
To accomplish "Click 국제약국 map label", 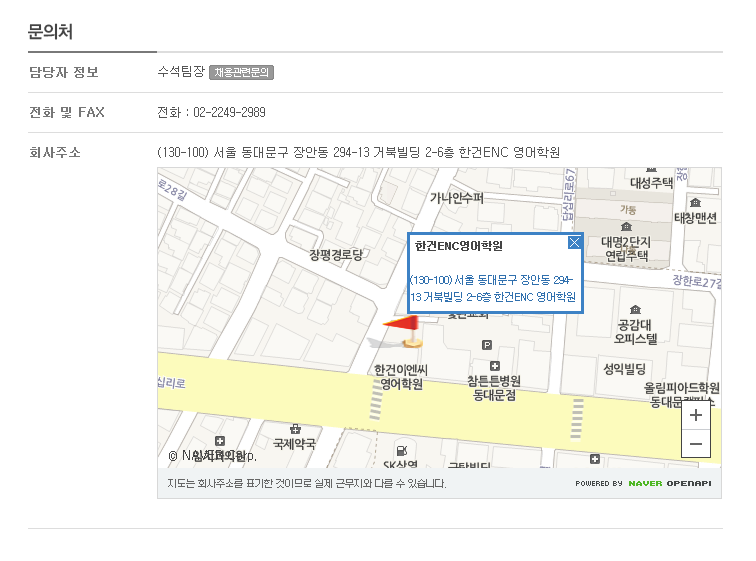I will tap(294, 443).
